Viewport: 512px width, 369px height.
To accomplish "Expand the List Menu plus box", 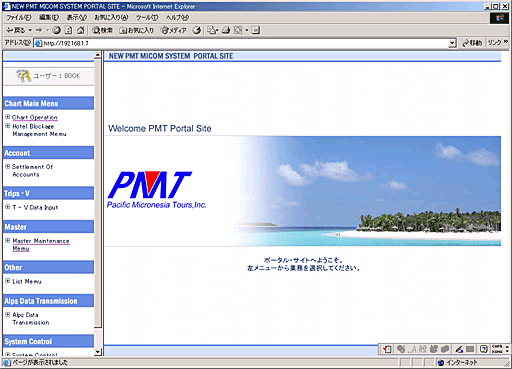I will (7, 281).
